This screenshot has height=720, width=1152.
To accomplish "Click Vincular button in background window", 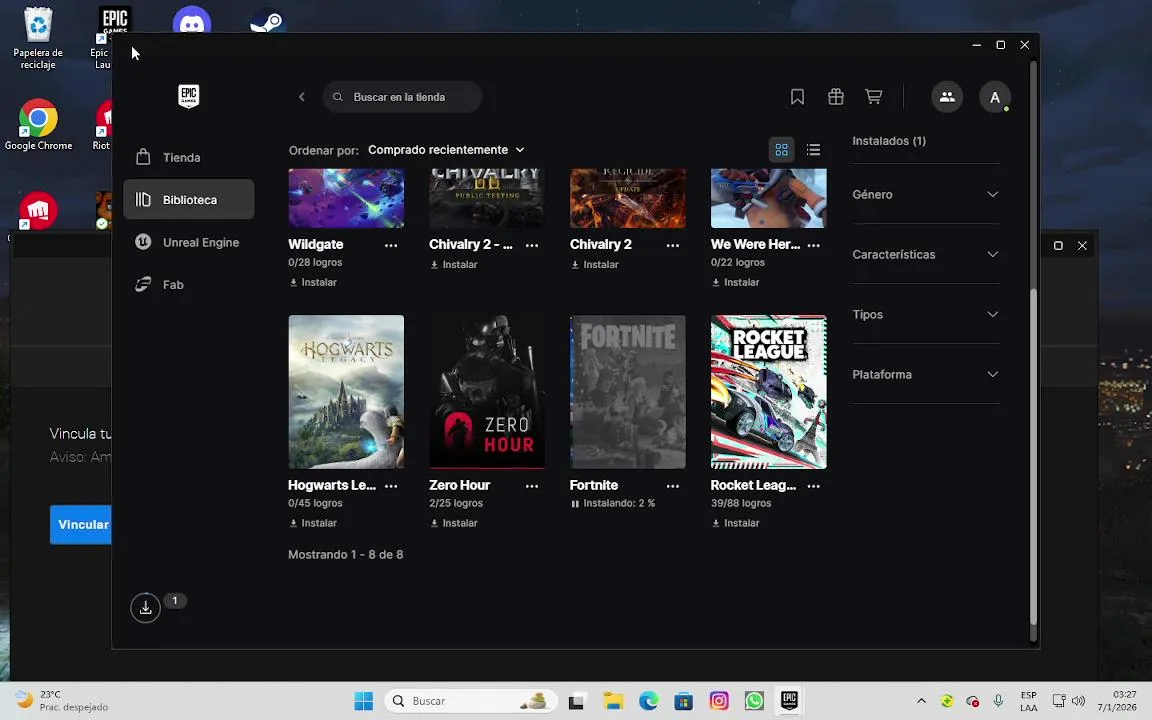I will click(x=81, y=525).
